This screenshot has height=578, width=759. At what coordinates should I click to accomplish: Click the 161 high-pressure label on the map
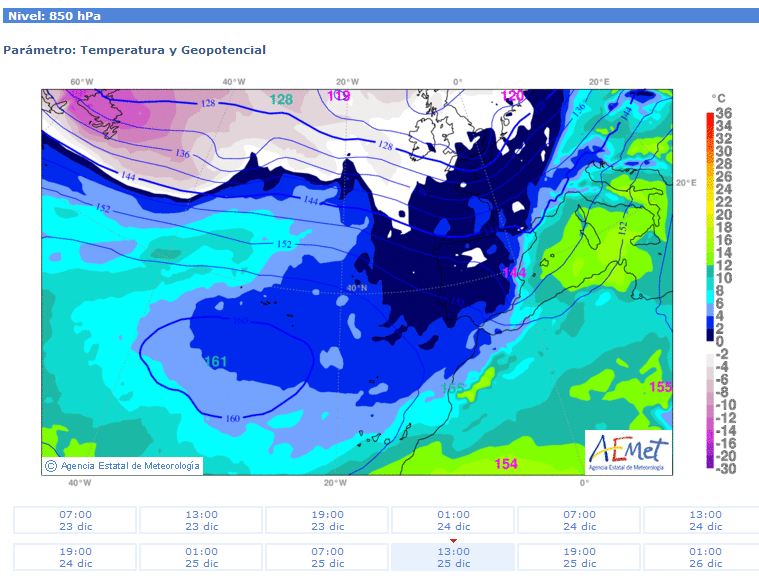click(216, 361)
